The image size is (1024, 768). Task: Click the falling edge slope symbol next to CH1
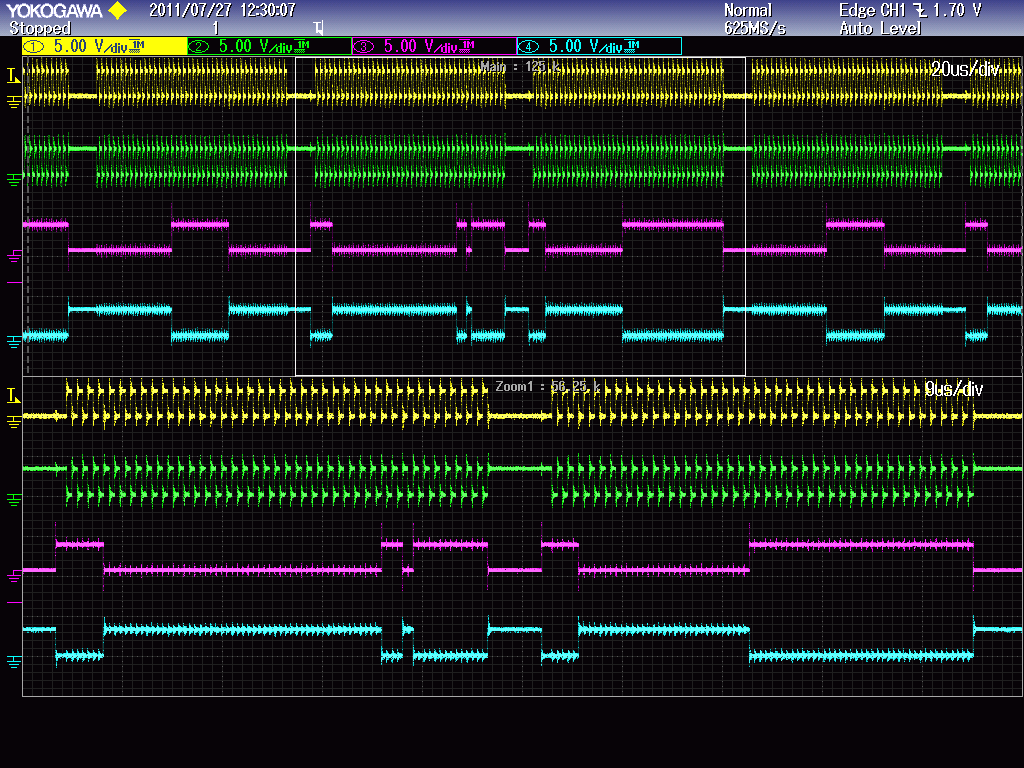pyautogui.click(x=920, y=10)
